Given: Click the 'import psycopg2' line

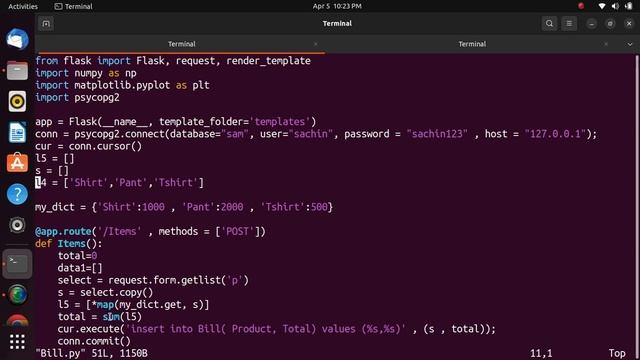Looking at the screenshot, I should pos(77,98).
